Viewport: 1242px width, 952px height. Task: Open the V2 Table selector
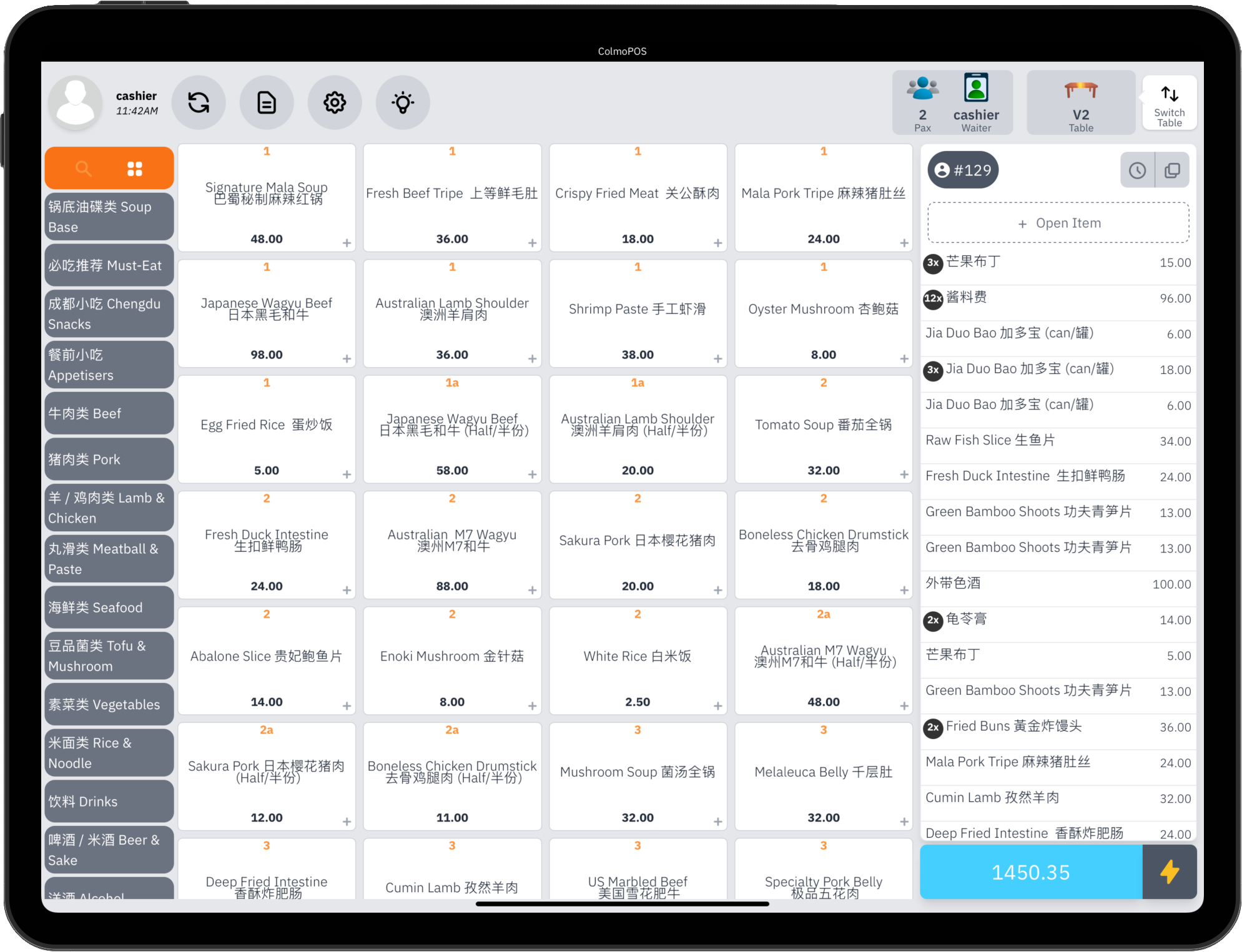tap(1080, 102)
